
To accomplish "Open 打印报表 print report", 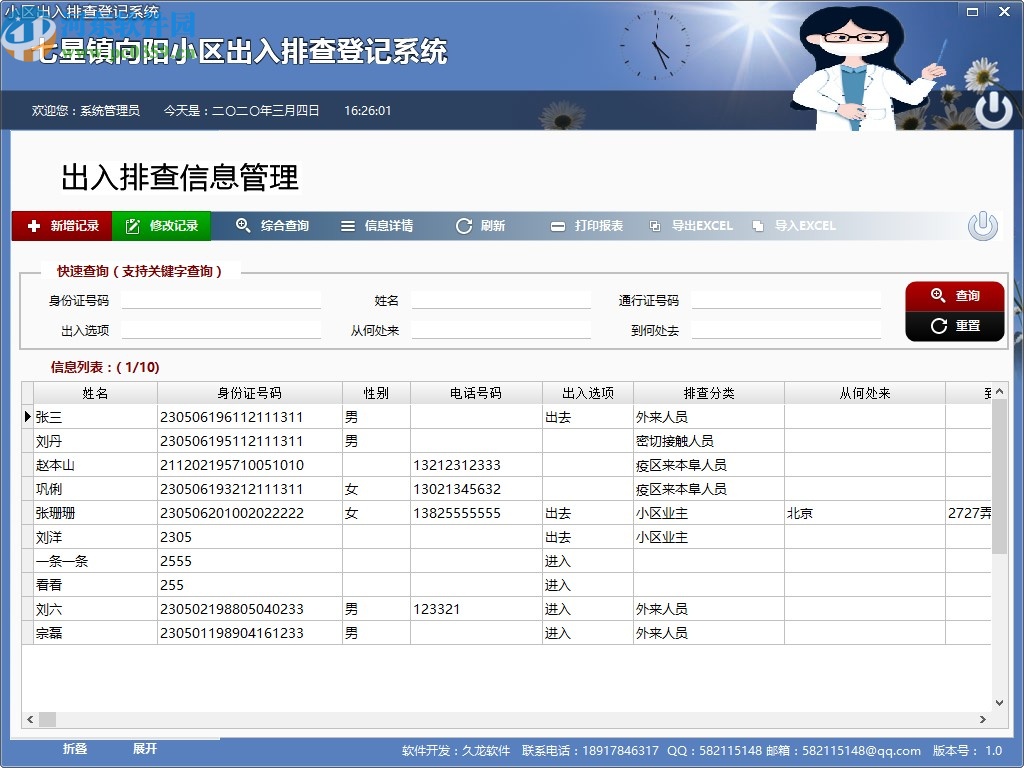I will 586,225.
